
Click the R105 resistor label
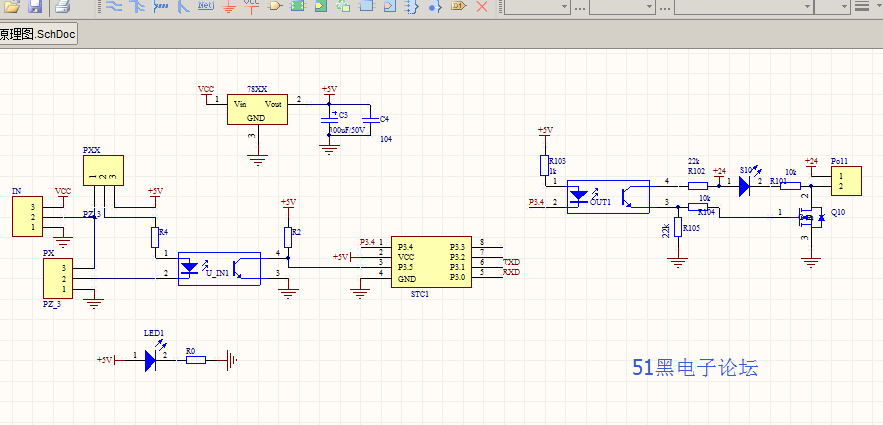pyautogui.click(x=691, y=228)
